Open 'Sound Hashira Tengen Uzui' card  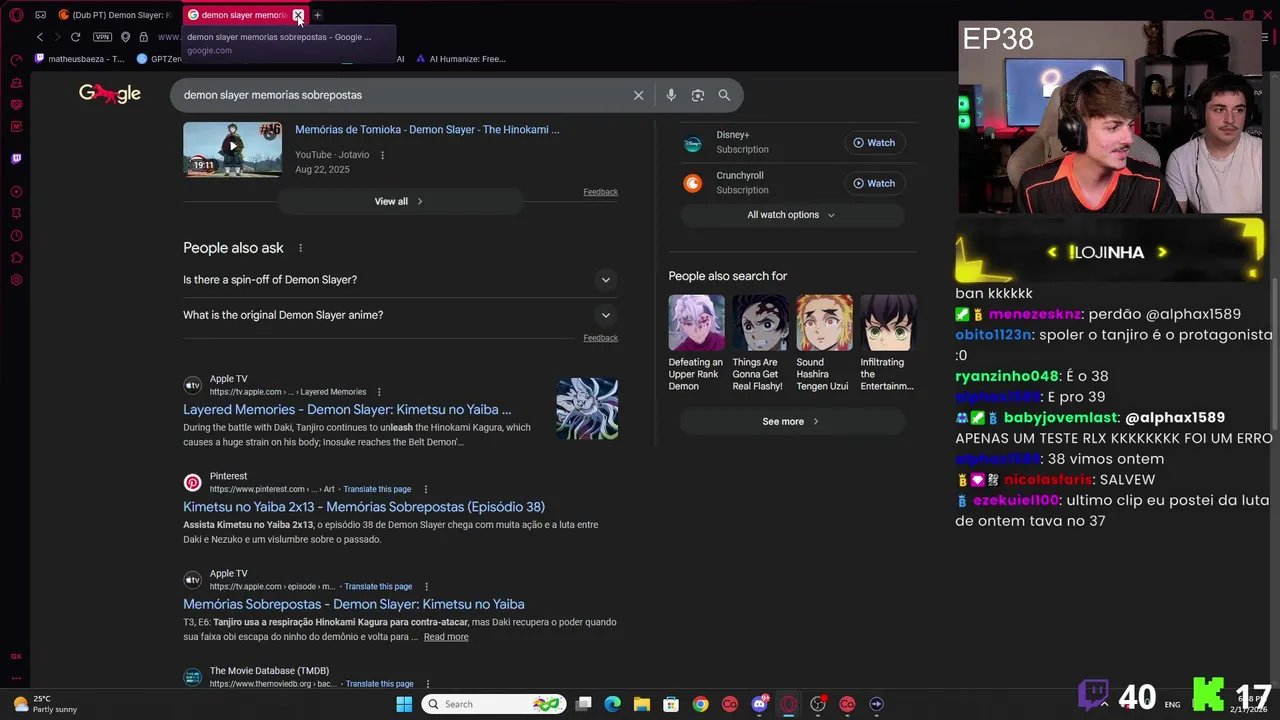click(x=824, y=344)
